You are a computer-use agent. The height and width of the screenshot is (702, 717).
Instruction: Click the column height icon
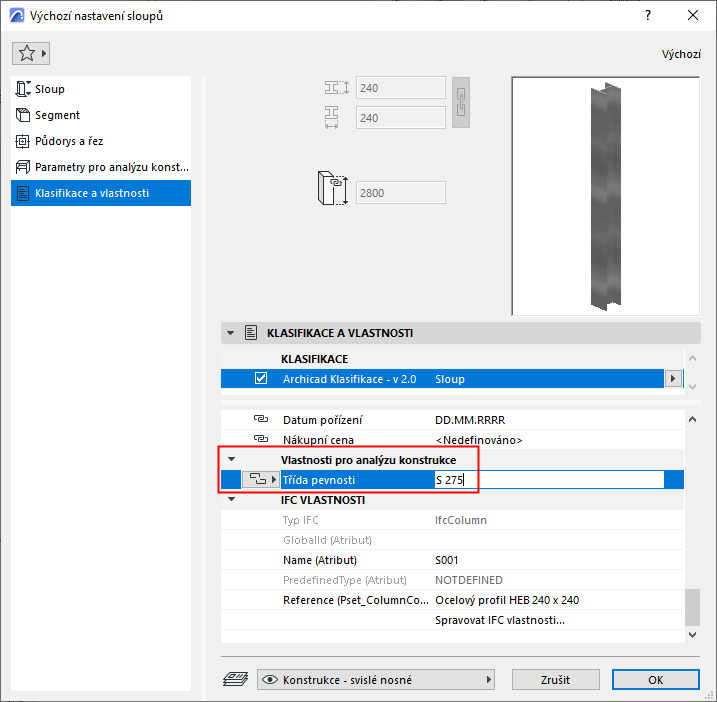(332, 188)
